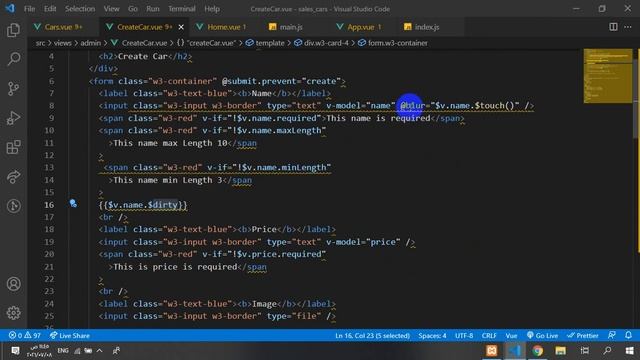Image resolution: width=640 pixels, height=360 pixels.
Task: Open XAMPP in the taskbar
Action: pos(492,351)
